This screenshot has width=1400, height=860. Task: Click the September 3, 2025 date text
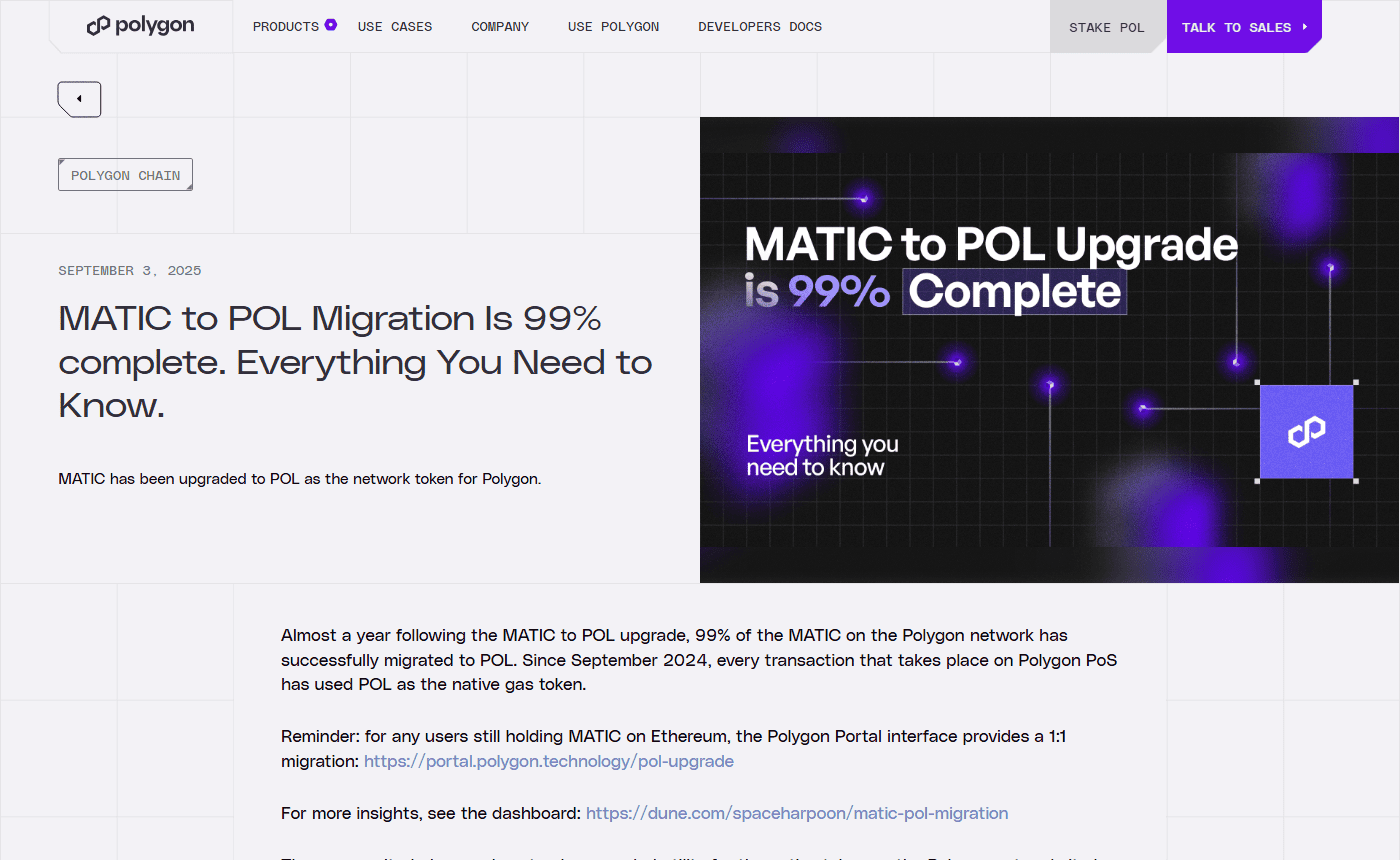point(130,271)
